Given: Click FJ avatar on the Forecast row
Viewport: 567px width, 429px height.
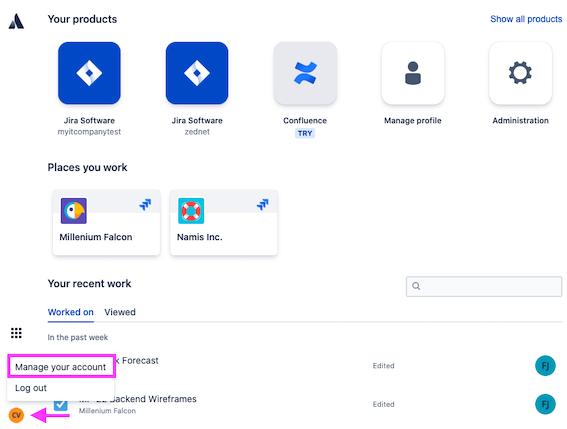Looking at the screenshot, I should [545, 366].
